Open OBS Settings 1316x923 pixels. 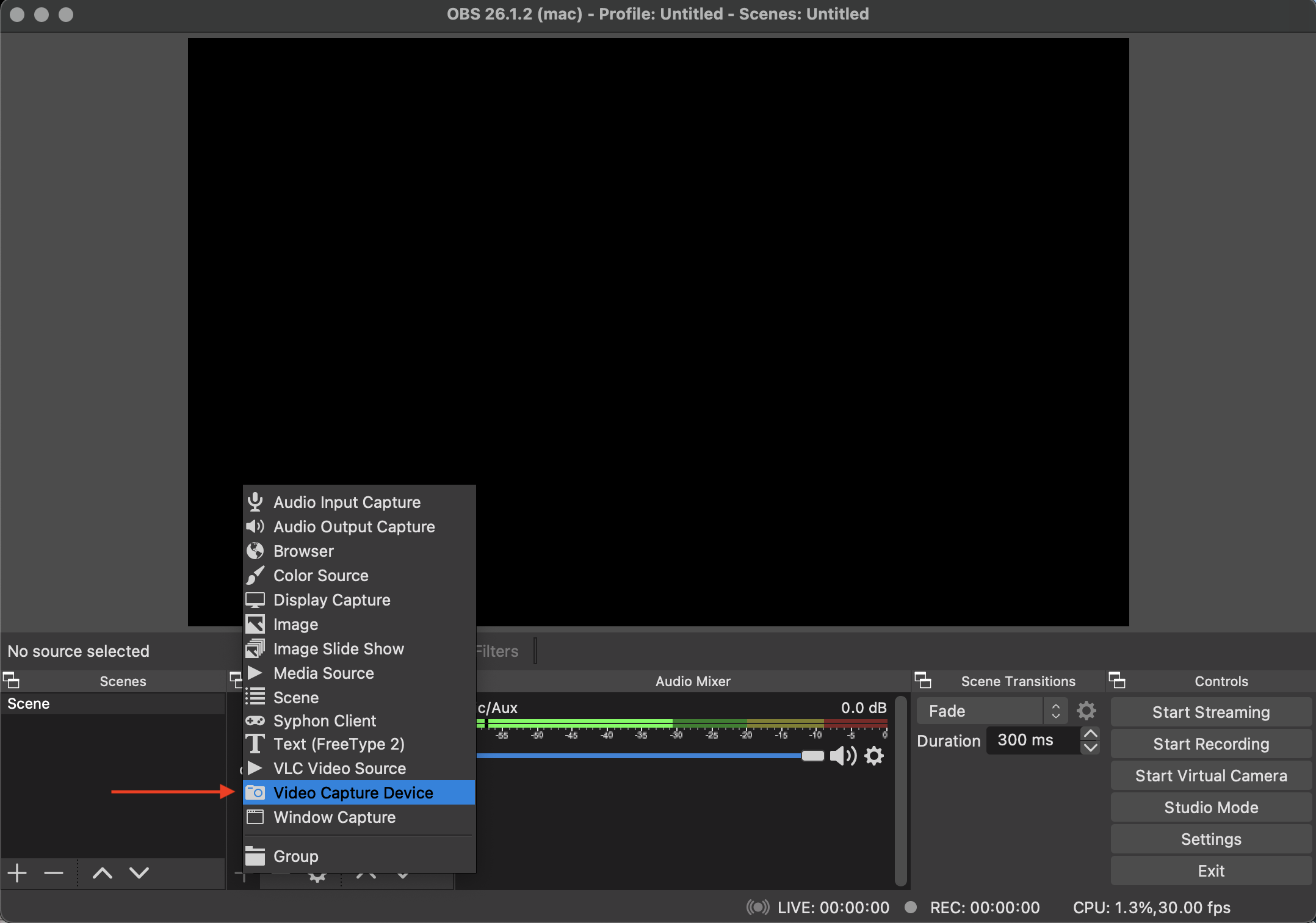point(1211,839)
